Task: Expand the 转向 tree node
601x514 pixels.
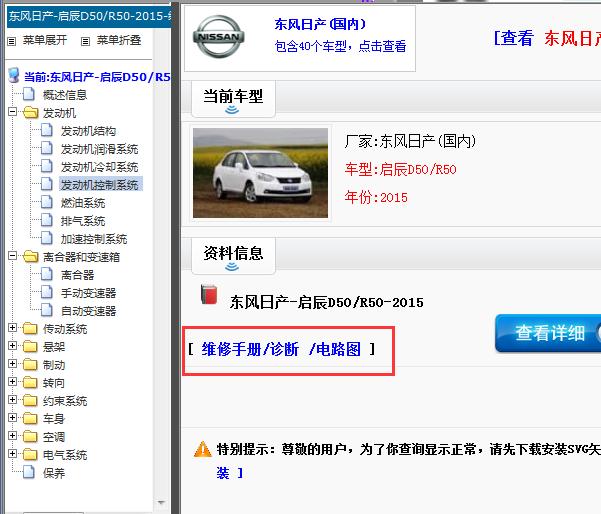Action: pyautogui.click(x=12, y=382)
